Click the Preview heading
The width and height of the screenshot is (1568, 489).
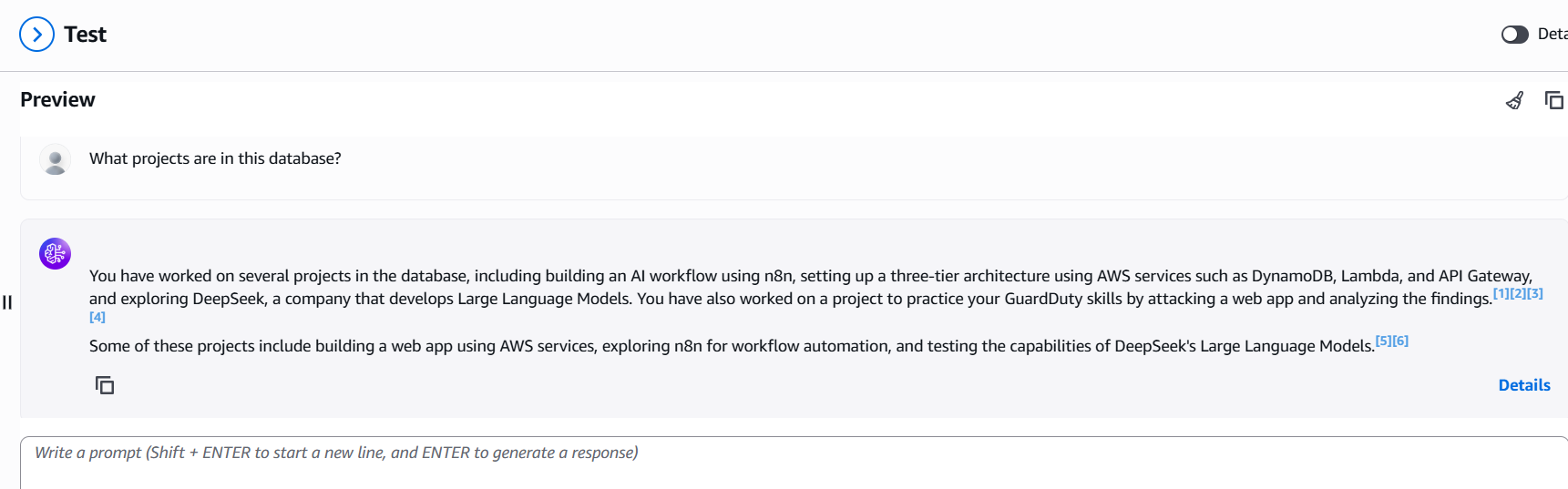[x=57, y=100]
